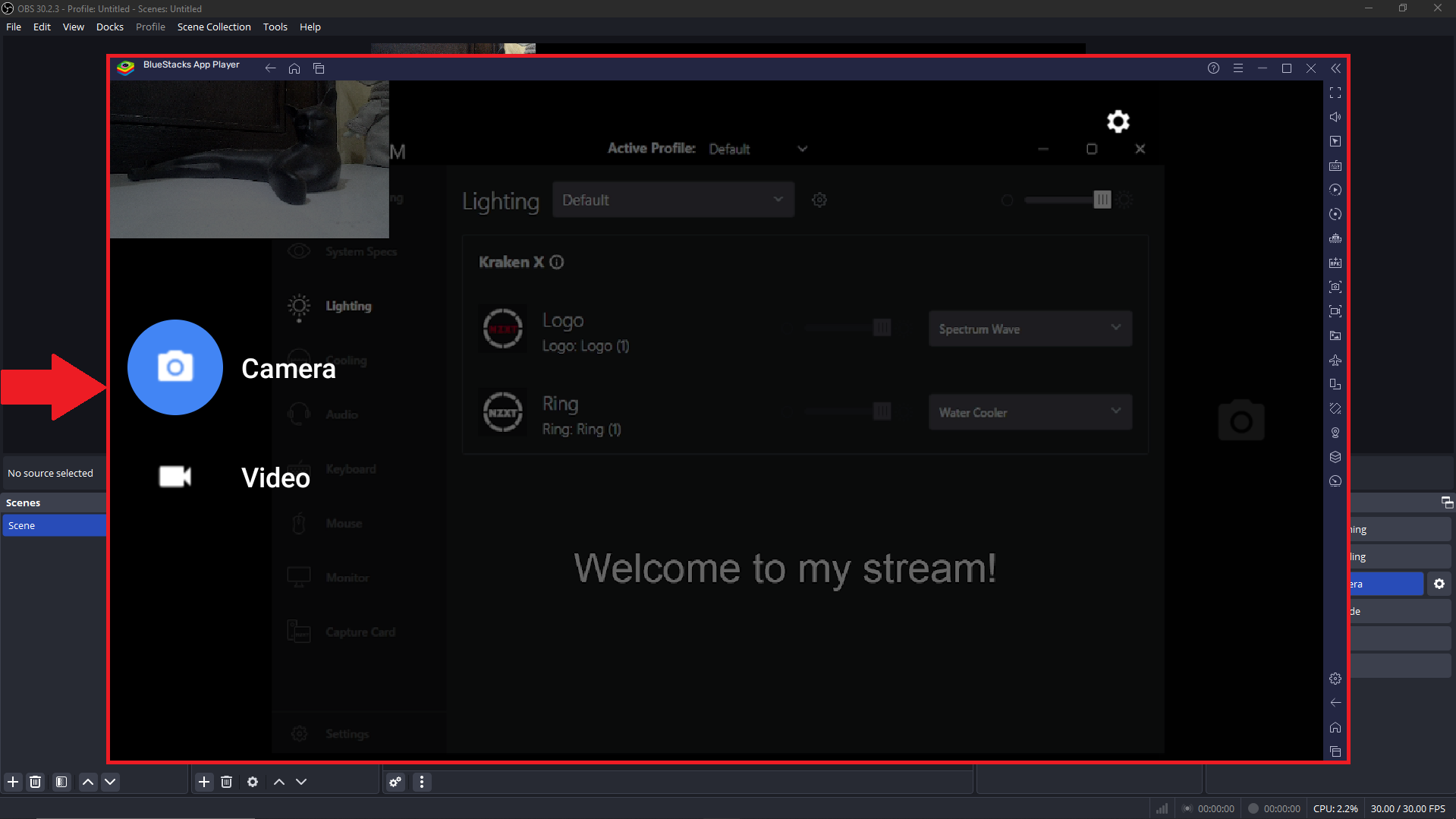Open Settings at bottom of CAM sidebar
Viewport: 1456px width, 819px height.
click(x=331, y=734)
